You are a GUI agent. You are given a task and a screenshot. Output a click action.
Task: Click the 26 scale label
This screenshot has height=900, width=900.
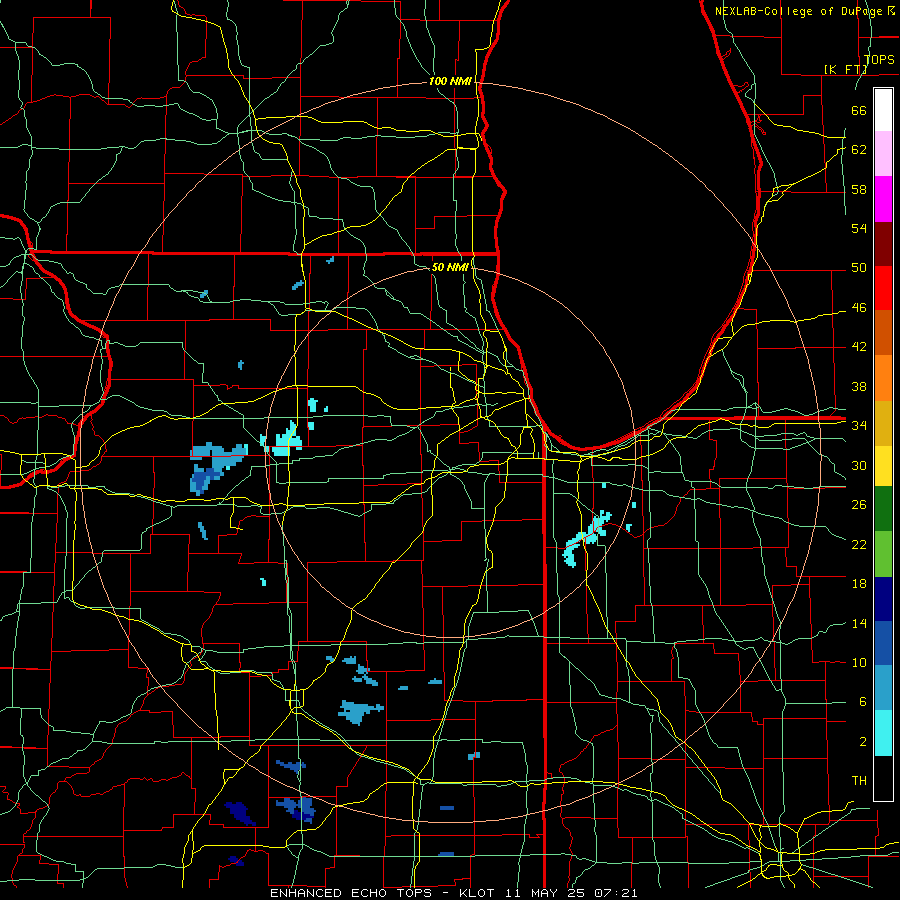click(x=859, y=505)
